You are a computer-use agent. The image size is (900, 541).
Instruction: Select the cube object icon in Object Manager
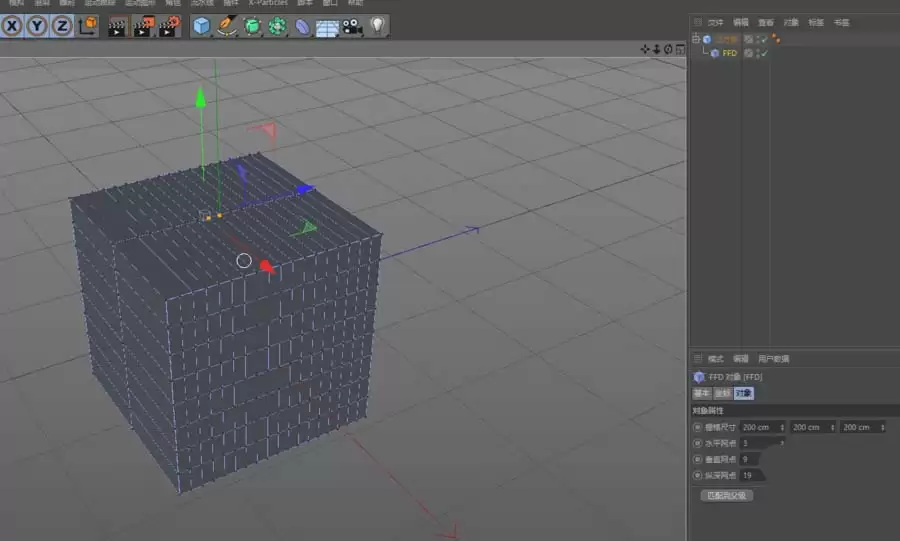coord(707,39)
